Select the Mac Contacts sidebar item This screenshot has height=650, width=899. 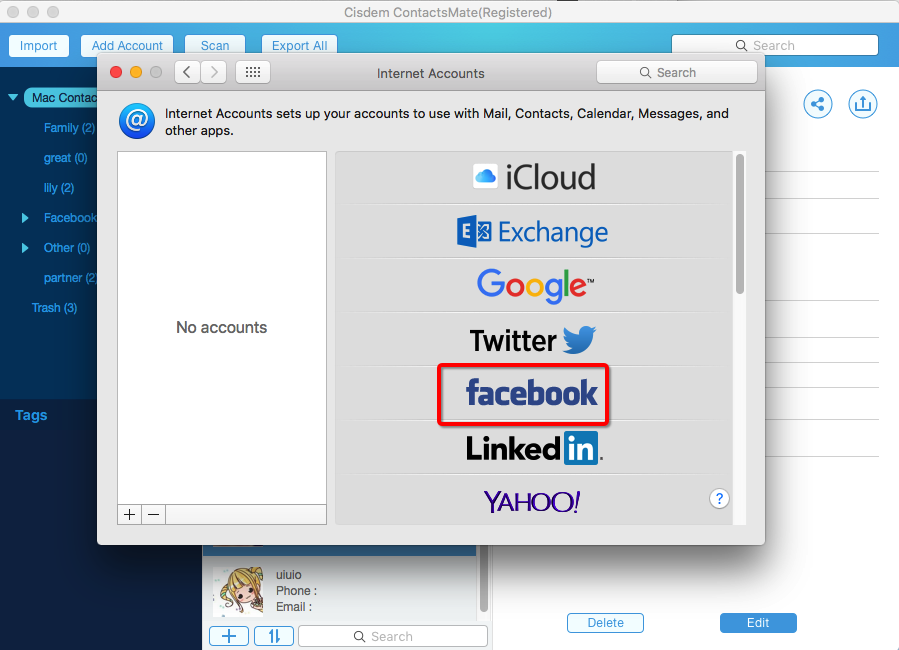pyautogui.click(x=62, y=97)
